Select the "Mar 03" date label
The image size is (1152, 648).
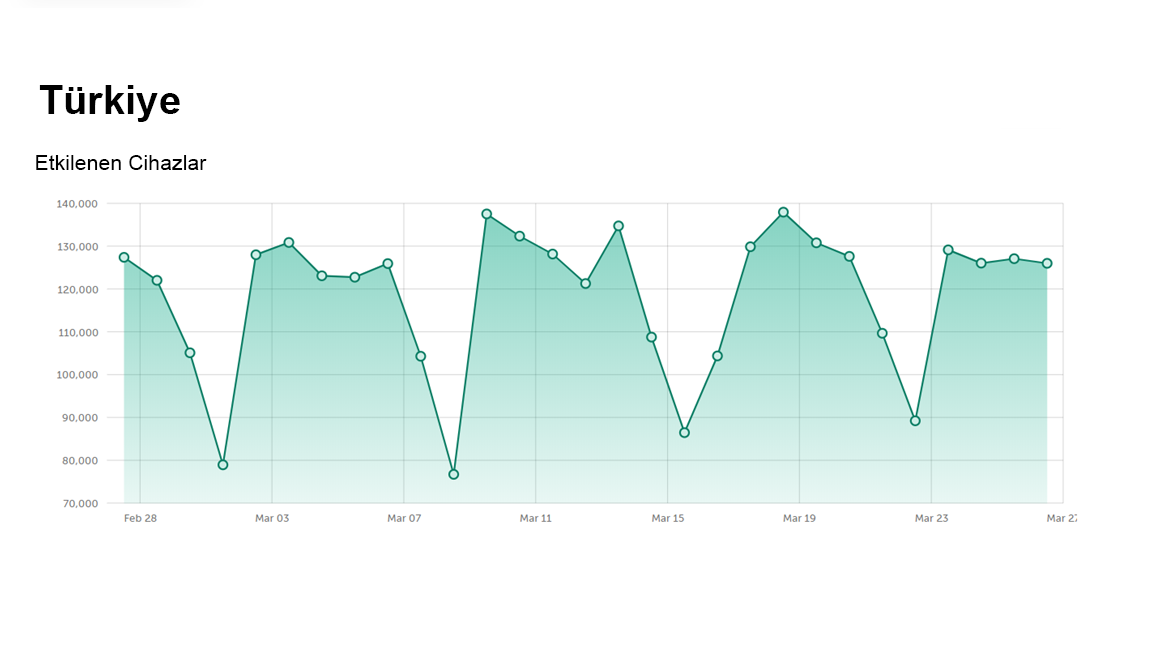(x=272, y=518)
